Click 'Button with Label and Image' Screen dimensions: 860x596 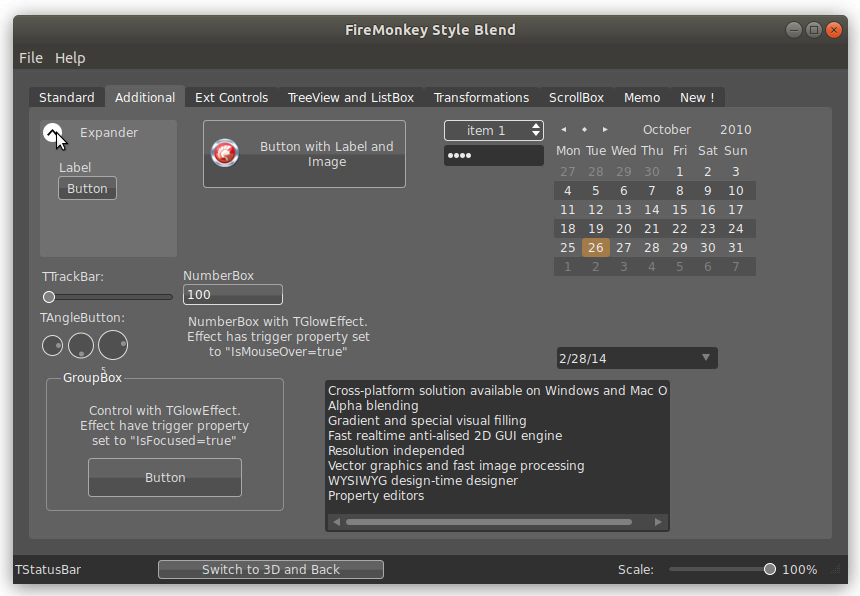click(x=304, y=154)
